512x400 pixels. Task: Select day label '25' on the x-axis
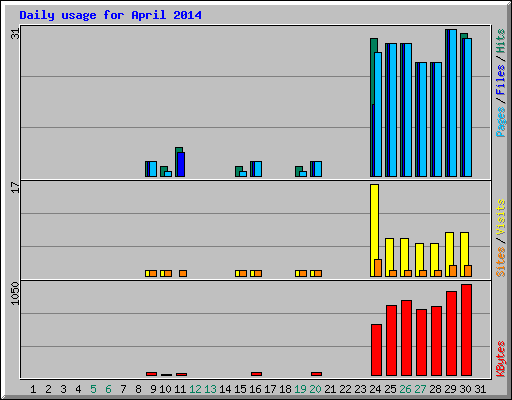click(x=390, y=389)
